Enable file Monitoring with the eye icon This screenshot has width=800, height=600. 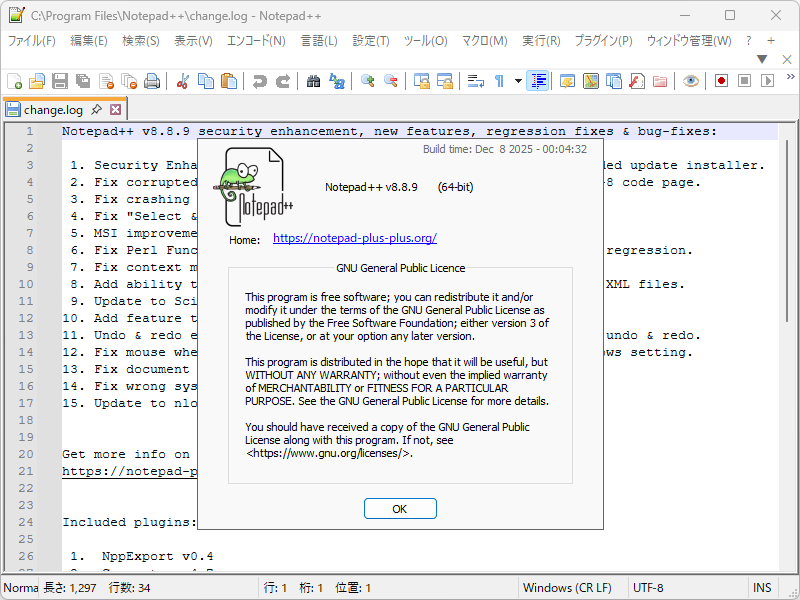(x=690, y=81)
